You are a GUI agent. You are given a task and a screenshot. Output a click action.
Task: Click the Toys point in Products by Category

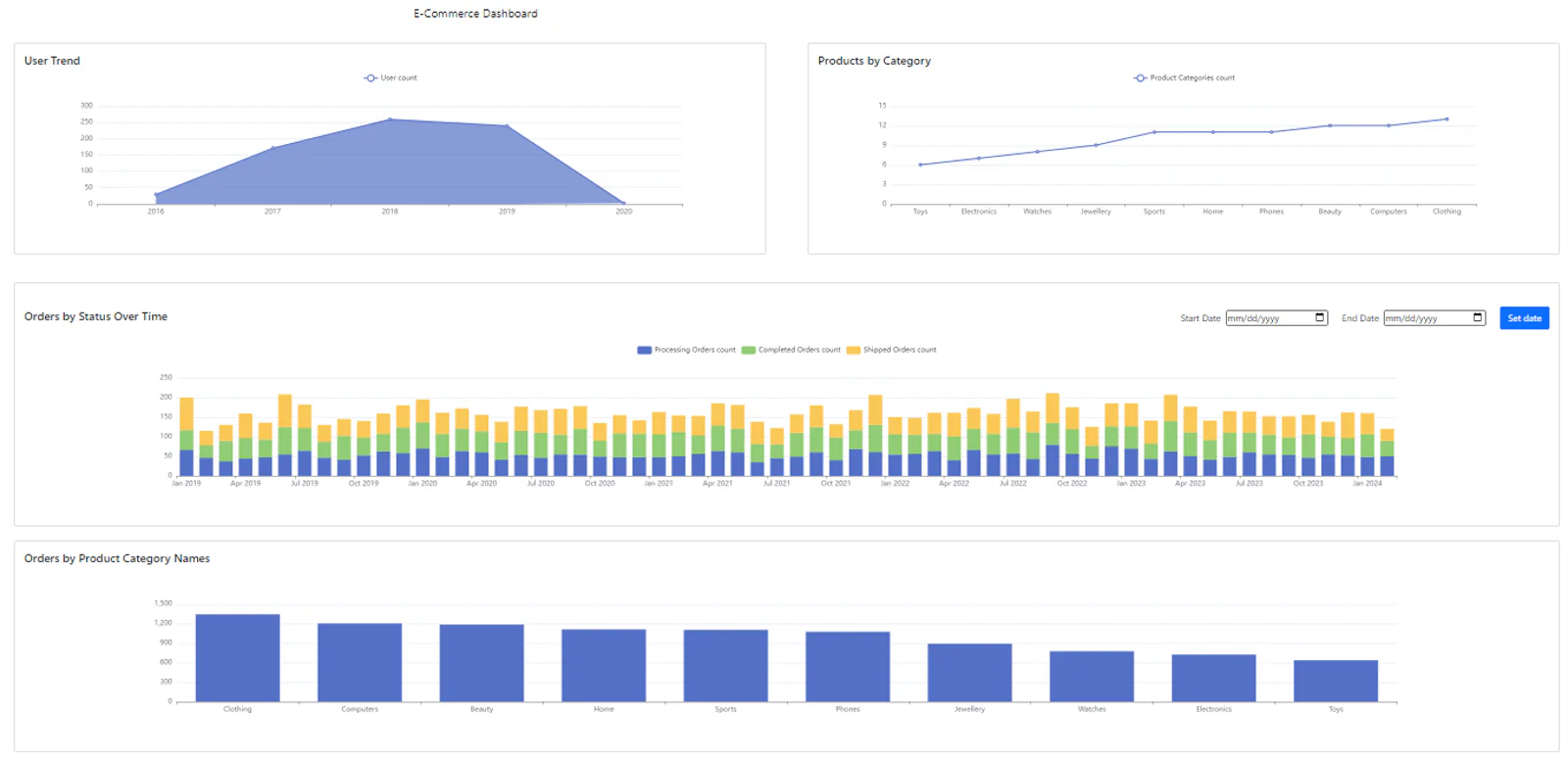pos(920,165)
